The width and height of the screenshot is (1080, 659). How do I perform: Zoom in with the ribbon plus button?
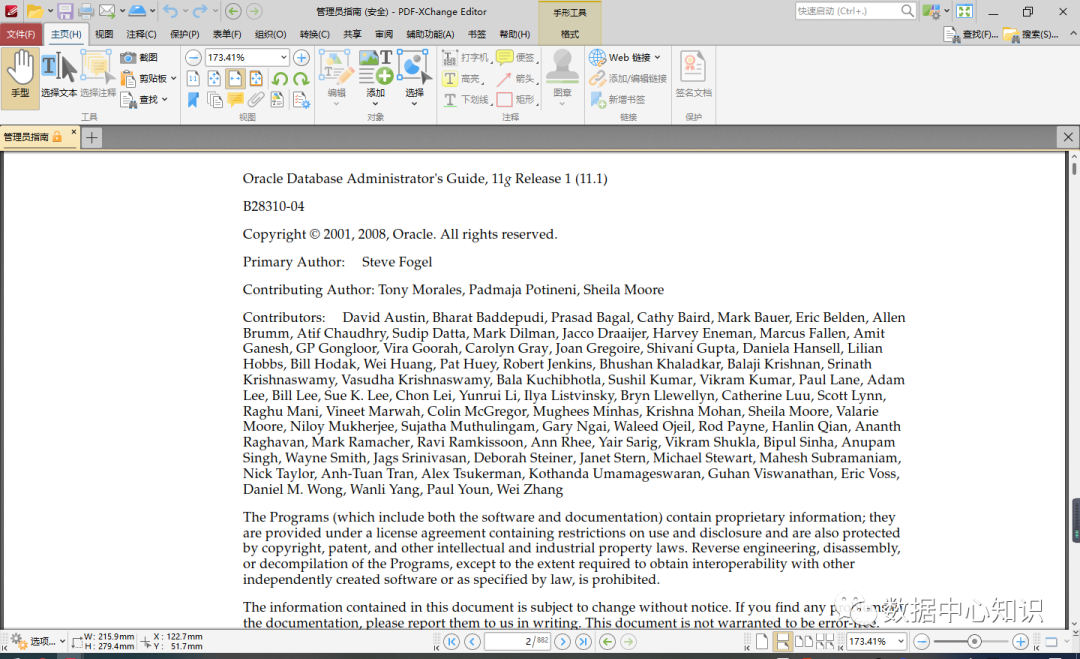[302, 58]
